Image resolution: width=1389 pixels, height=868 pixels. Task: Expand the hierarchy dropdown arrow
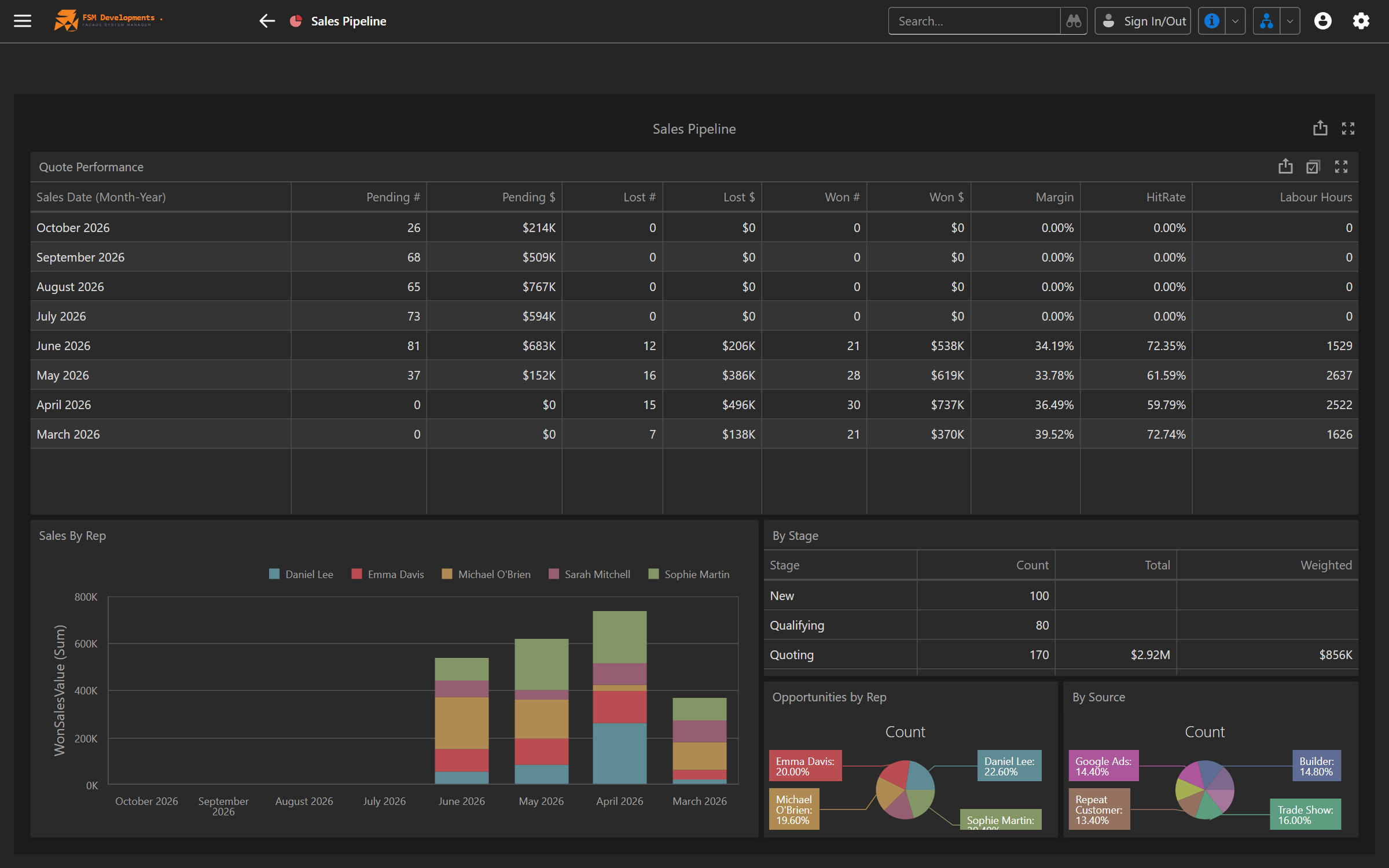[x=1290, y=21]
